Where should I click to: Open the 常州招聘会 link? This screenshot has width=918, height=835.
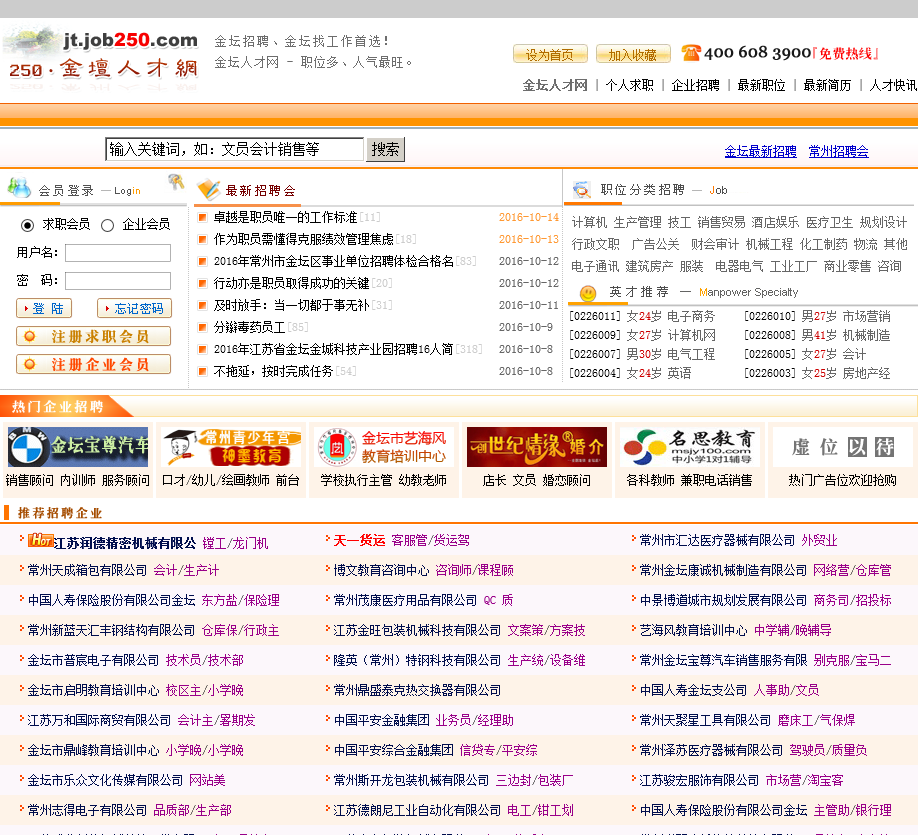[838, 152]
